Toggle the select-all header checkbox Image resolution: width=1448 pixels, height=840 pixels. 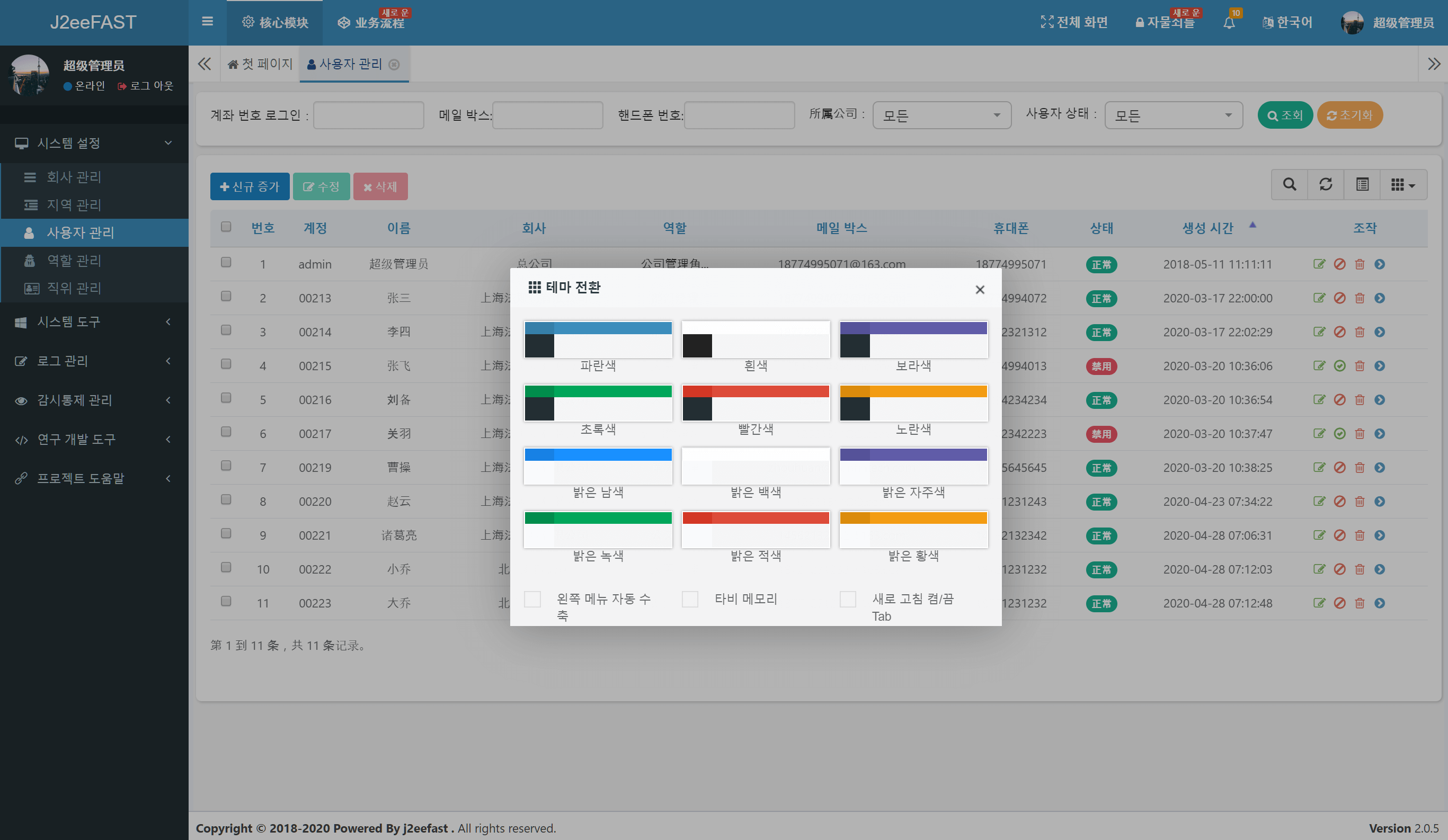[x=226, y=227]
